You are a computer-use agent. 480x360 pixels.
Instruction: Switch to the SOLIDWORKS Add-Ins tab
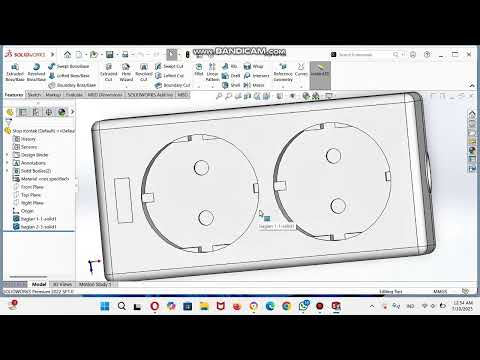[150, 95]
